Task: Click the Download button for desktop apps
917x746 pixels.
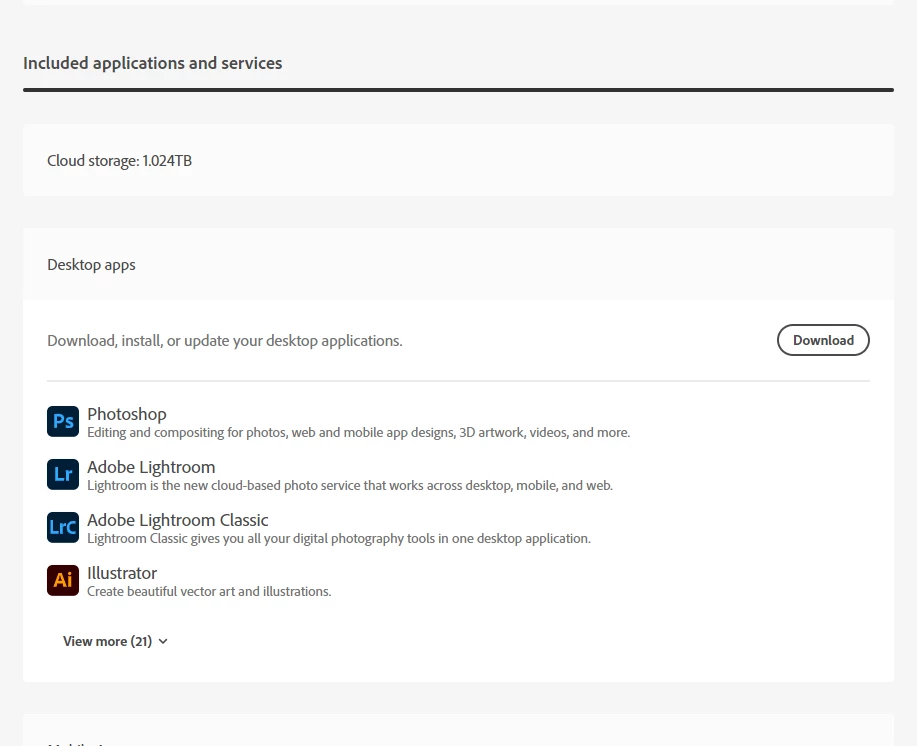Action: click(823, 340)
